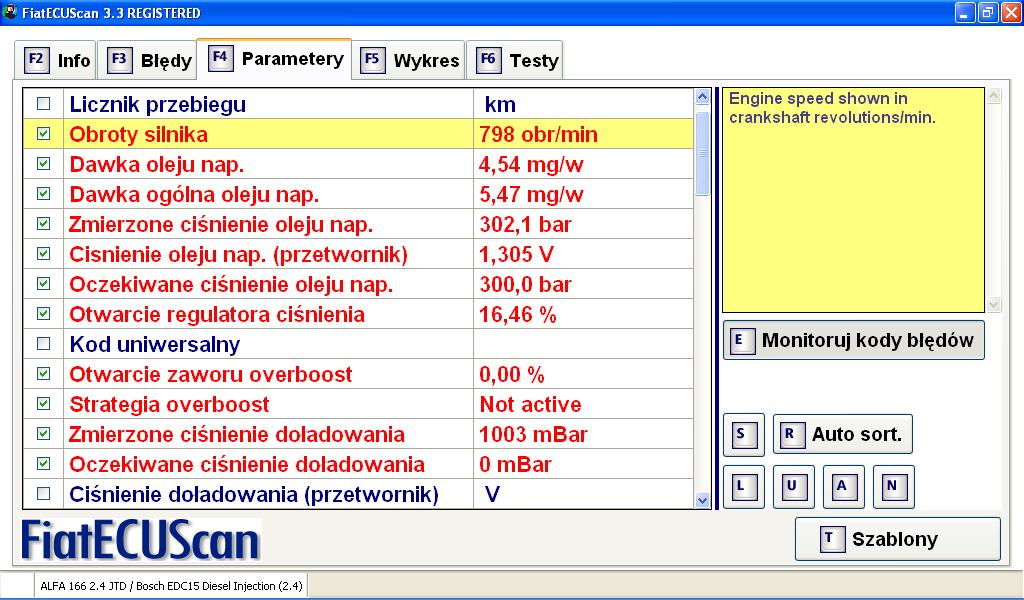Click parameter list scrollbar down arrow
Viewport: 1024px width, 600px height.
pyautogui.click(x=703, y=501)
